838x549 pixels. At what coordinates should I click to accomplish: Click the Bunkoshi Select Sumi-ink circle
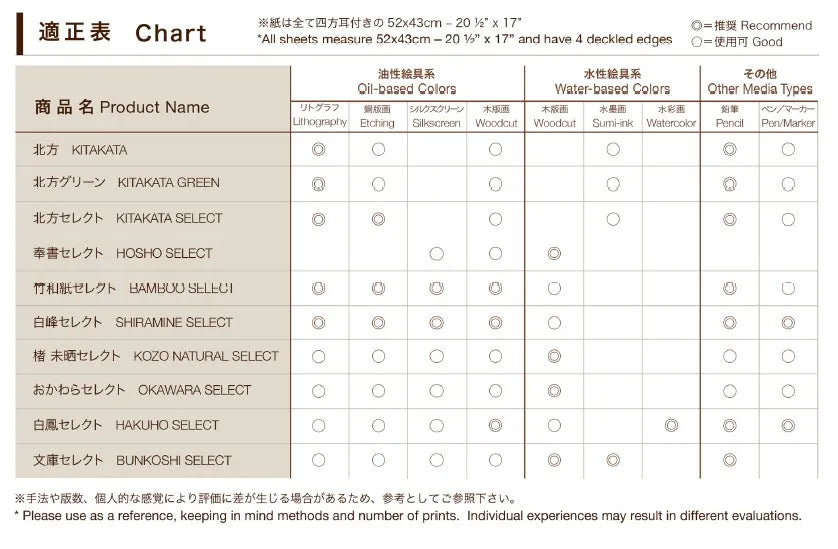[612, 460]
